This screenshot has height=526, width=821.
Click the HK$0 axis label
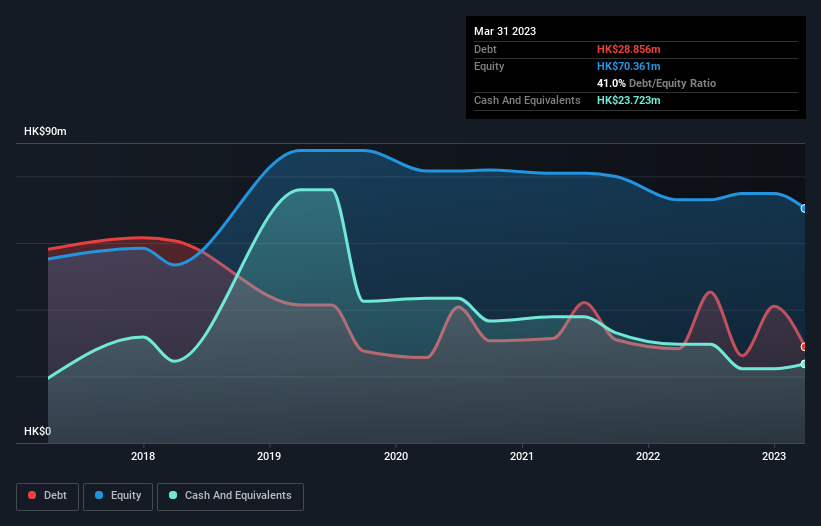coord(38,431)
